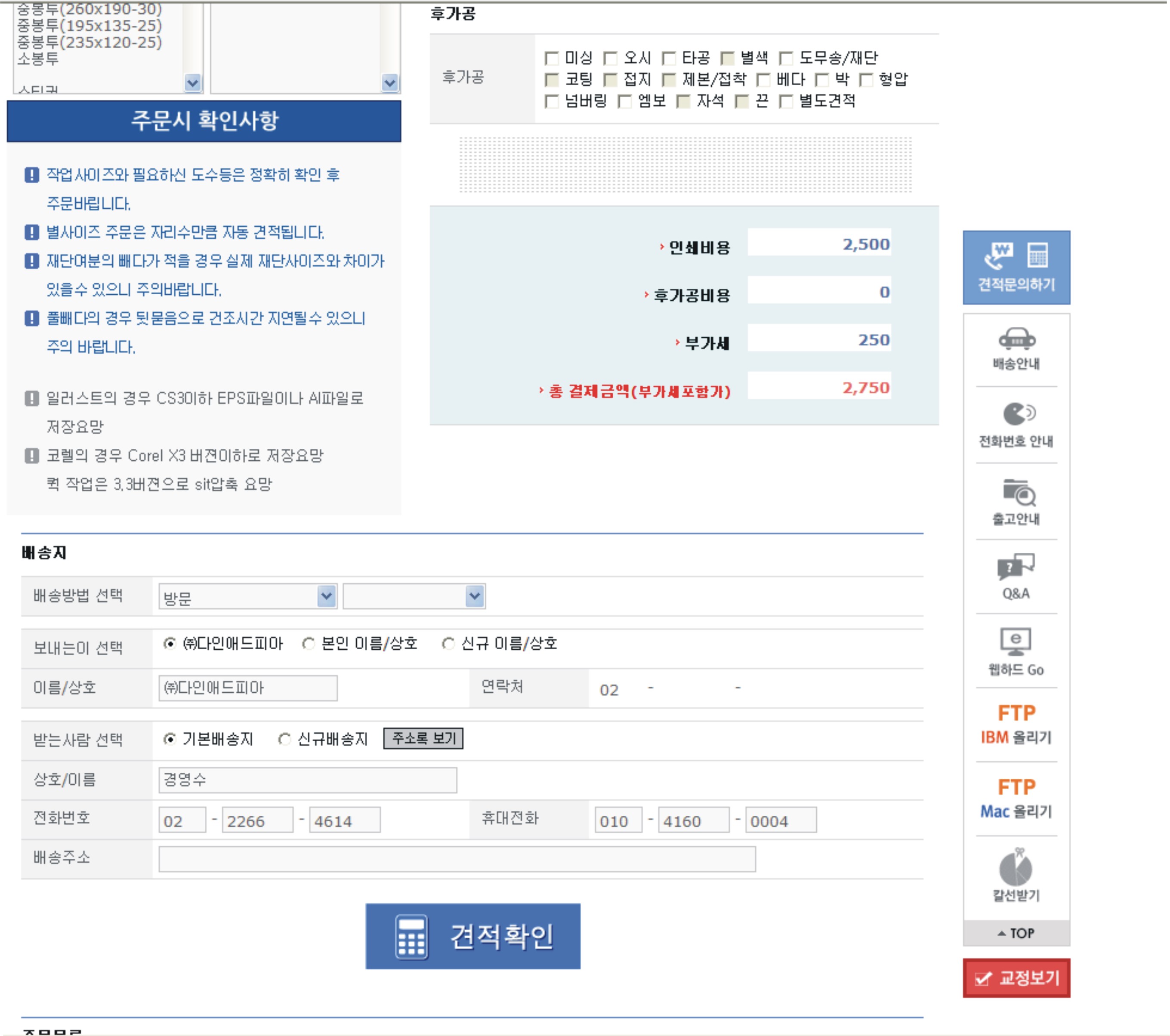The width and height of the screenshot is (1170, 1036).
Task: Open FTP Mac 올리기 upload link
Action: (x=1016, y=798)
